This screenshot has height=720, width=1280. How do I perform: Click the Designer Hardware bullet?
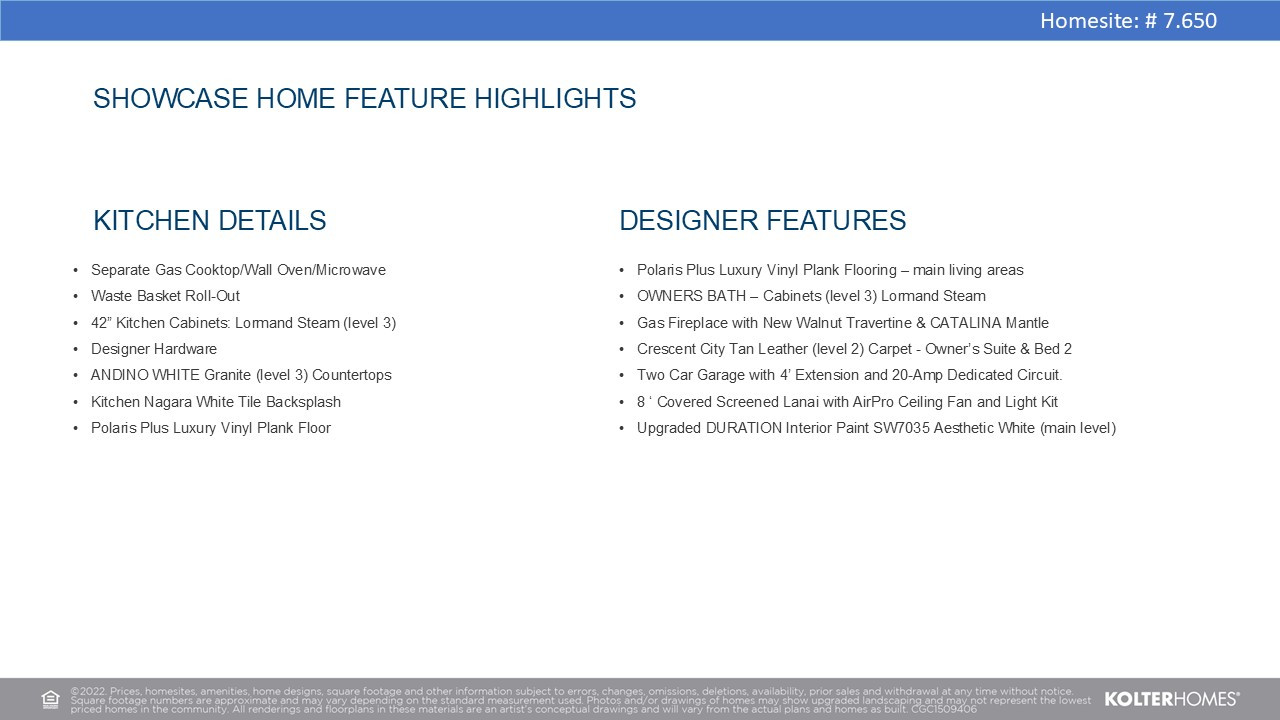[x=154, y=349]
